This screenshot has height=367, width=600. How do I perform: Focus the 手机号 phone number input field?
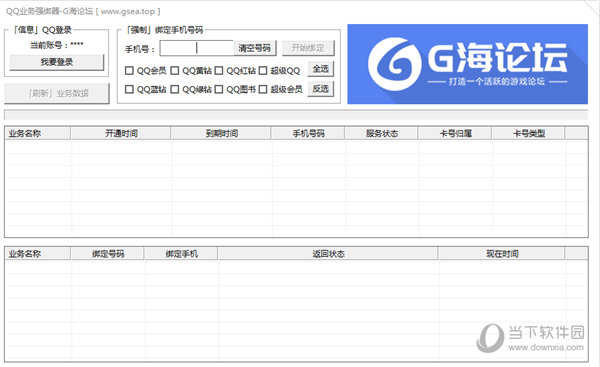point(197,48)
